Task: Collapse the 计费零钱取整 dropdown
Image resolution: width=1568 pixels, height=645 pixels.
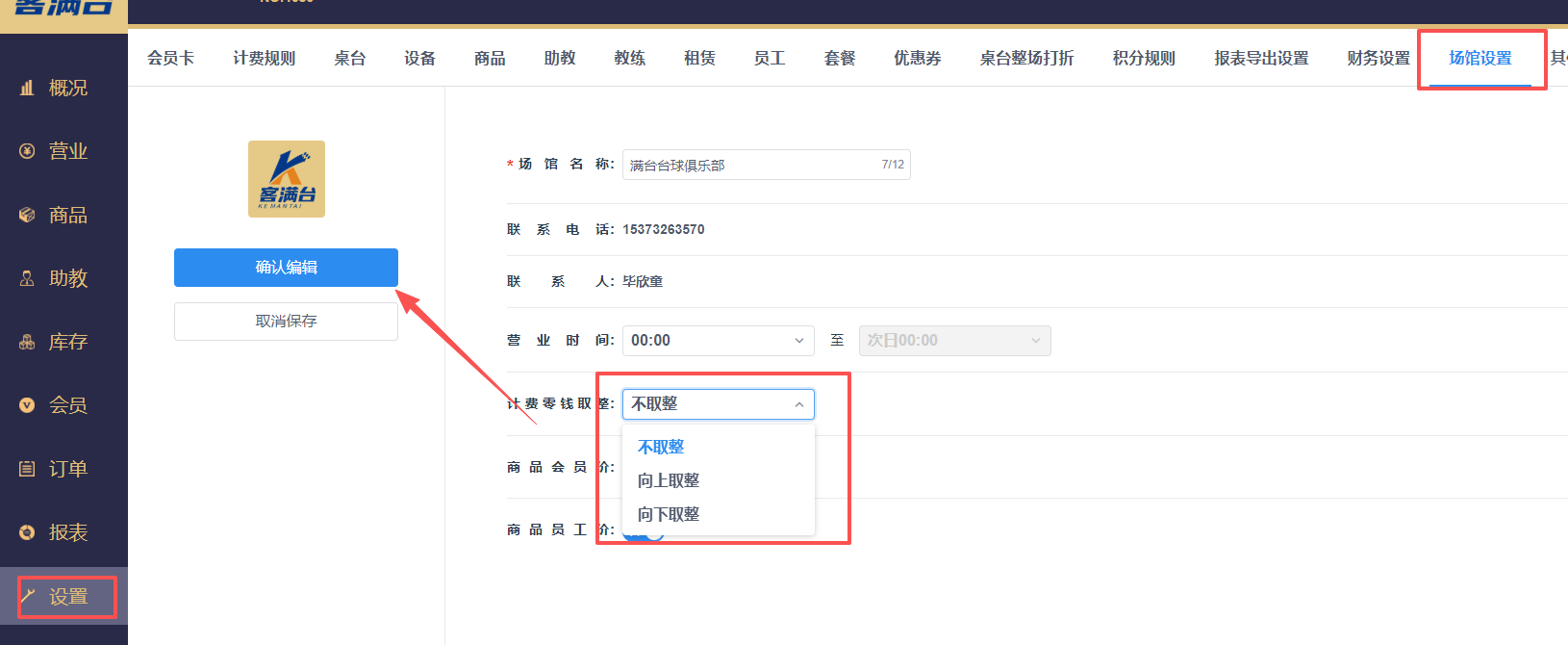Action: pyautogui.click(x=719, y=404)
